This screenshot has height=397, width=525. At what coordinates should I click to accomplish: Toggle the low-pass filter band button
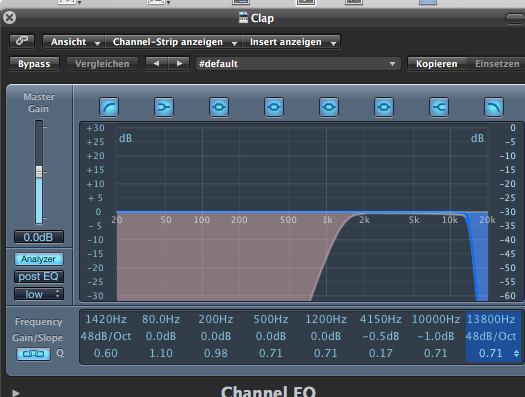point(494,107)
